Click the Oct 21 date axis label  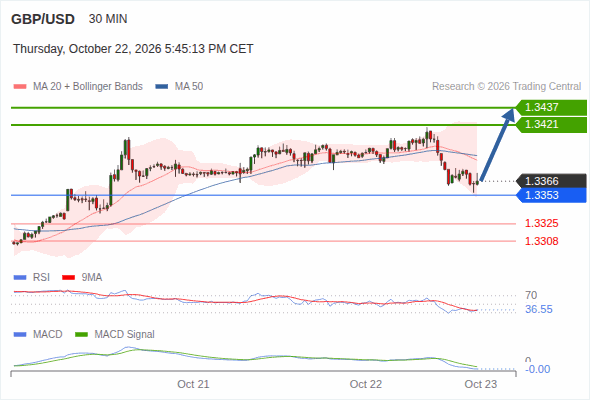[x=193, y=384]
